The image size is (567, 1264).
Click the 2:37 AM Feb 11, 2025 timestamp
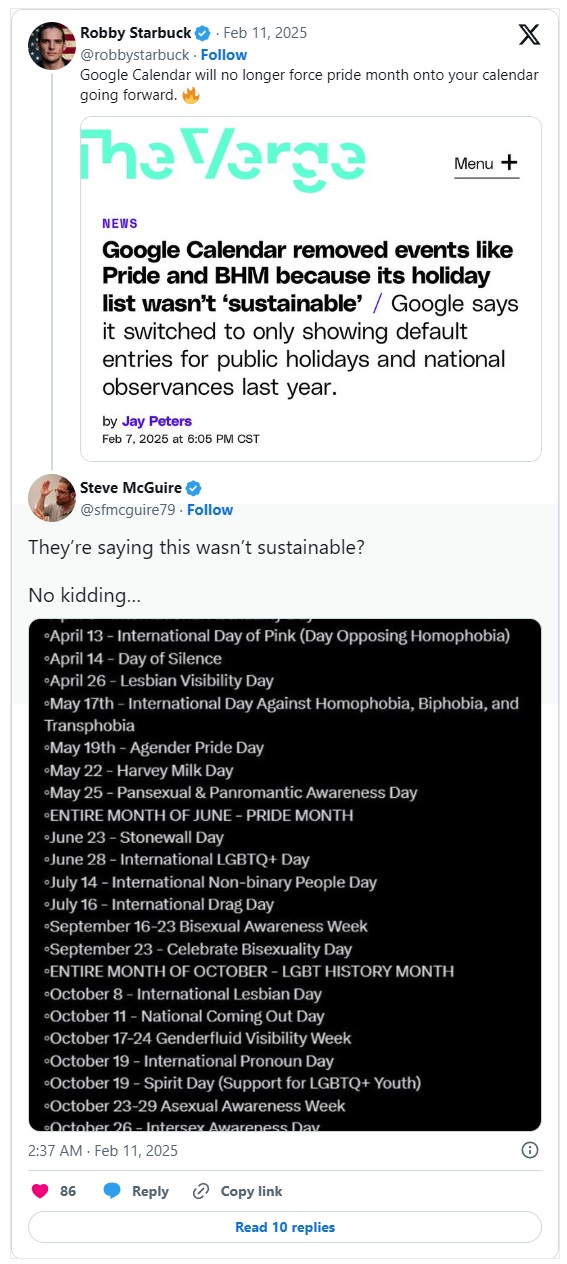pos(103,1150)
